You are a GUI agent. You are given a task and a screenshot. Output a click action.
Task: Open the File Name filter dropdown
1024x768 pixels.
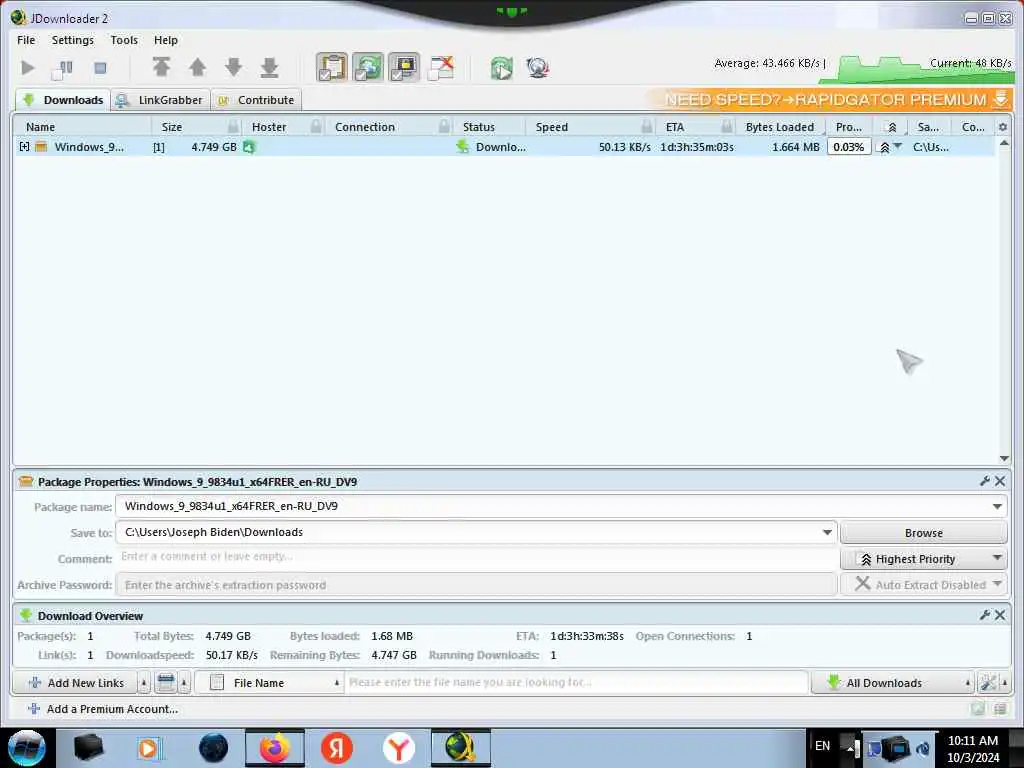pos(269,682)
